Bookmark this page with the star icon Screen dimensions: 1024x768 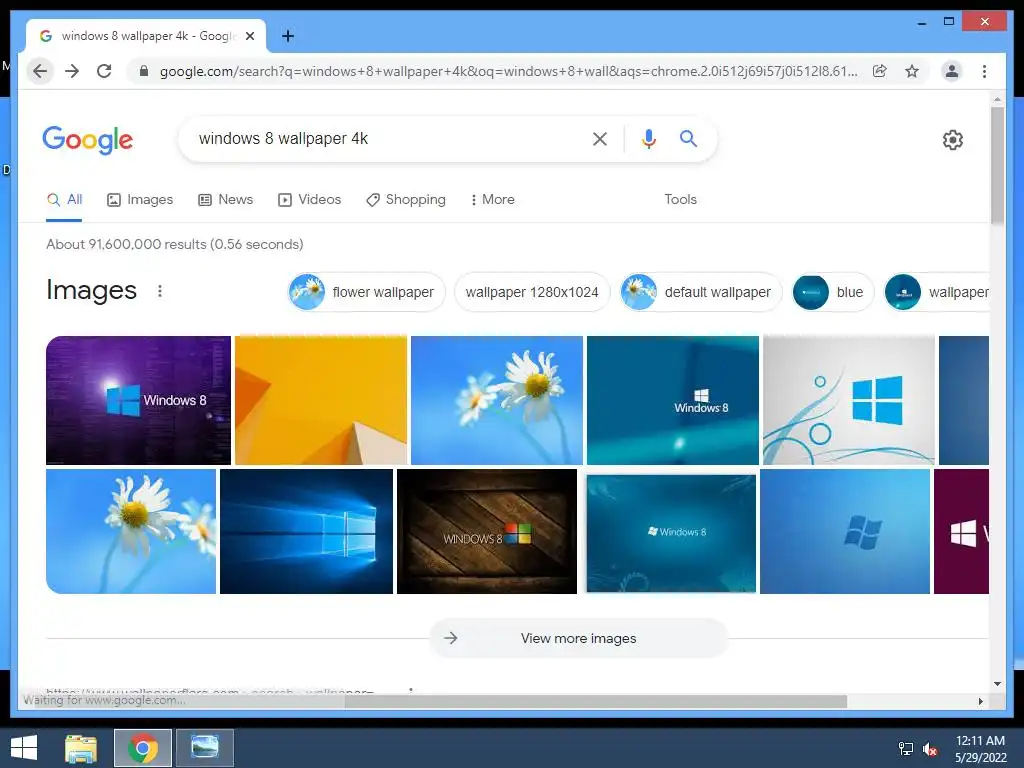tap(912, 71)
